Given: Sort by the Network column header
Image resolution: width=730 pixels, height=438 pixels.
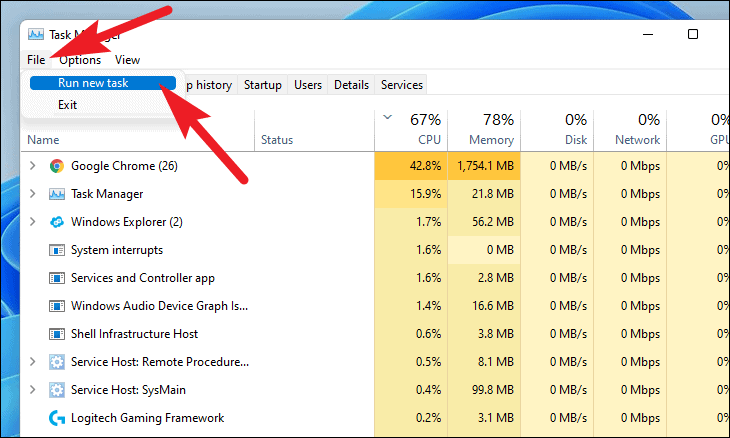Looking at the screenshot, I should click(630, 131).
